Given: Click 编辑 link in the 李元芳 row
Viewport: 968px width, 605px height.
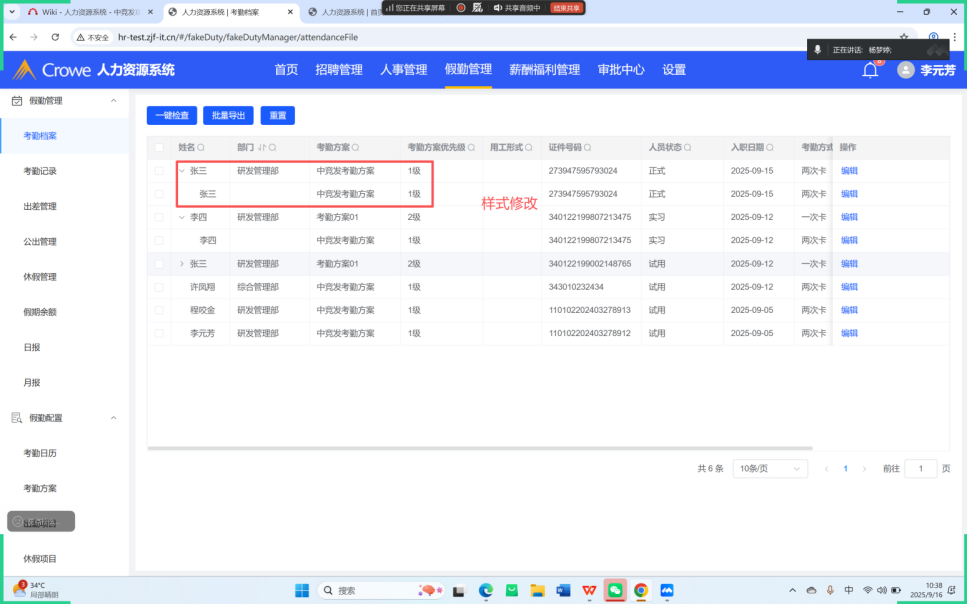Looking at the screenshot, I should point(849,333).
